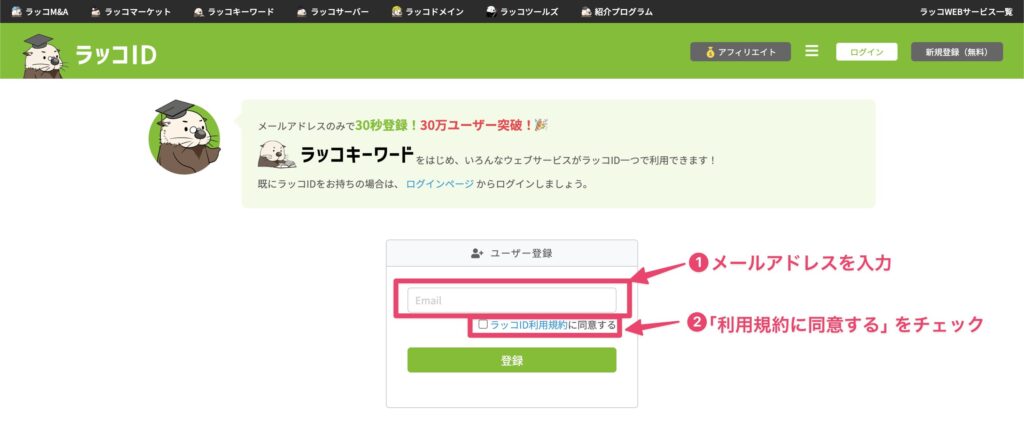
Task: Open ラッコツールズ service link
Action: tap(522, 12)
